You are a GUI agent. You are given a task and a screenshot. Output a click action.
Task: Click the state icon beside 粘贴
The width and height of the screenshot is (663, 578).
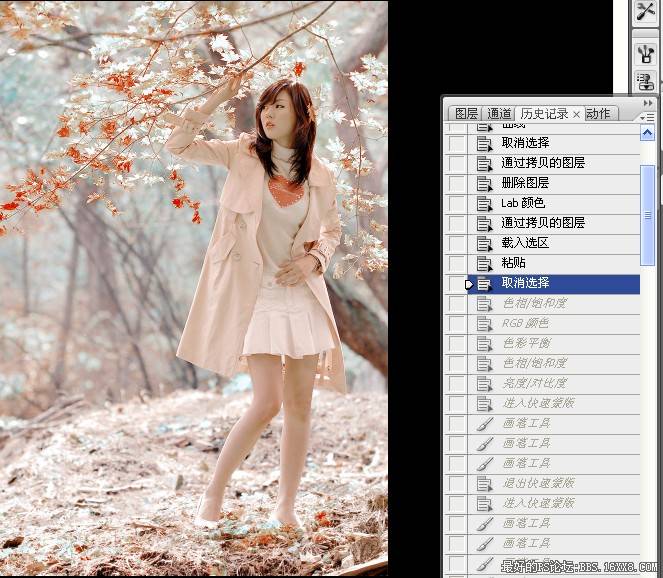click(485, 263)
